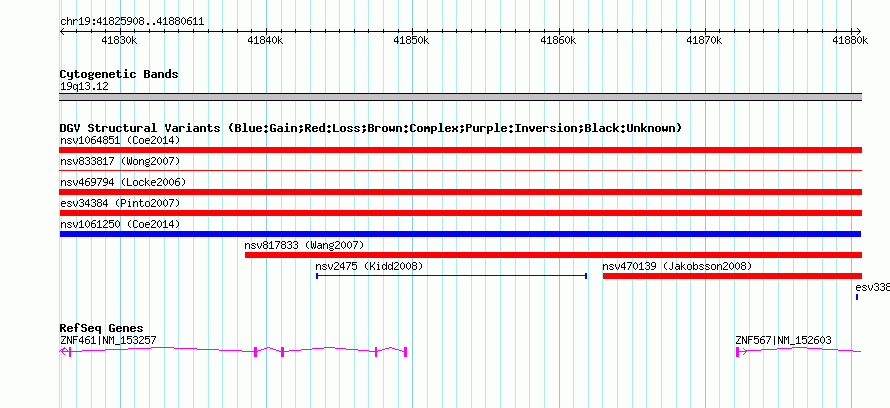Click the esv34384 (Pinto2007) label
Image resolution: width=890 pixels, height=408 pixels.
point(120,203)
